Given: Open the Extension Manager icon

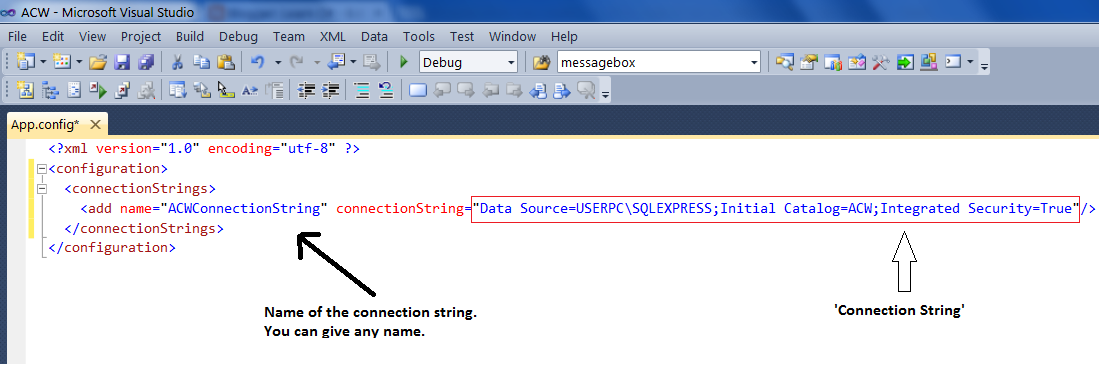Looking at the screenshot, I should point(929,62).
